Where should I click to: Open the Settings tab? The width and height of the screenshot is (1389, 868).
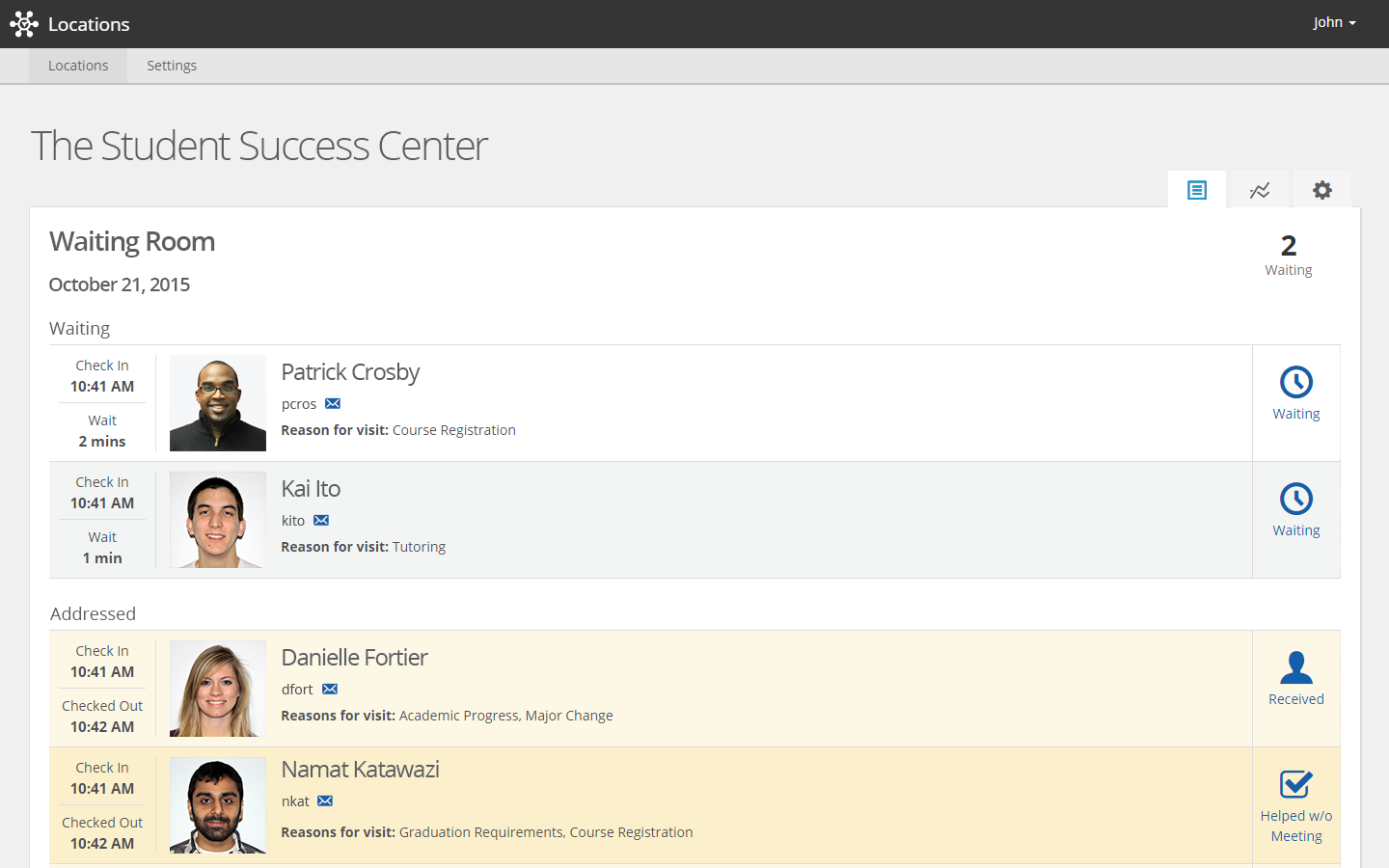pos(172,66)
